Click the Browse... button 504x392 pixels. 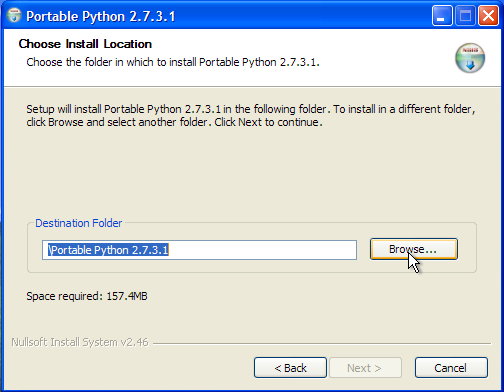pos(414,249)
